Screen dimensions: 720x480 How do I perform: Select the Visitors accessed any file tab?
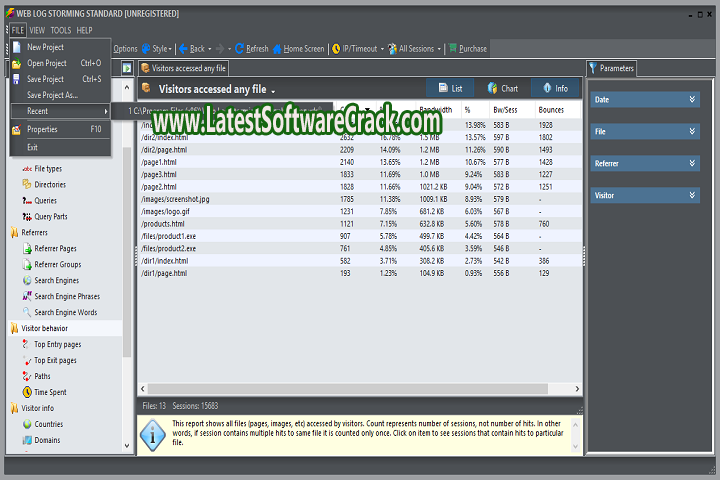point(184,68)
